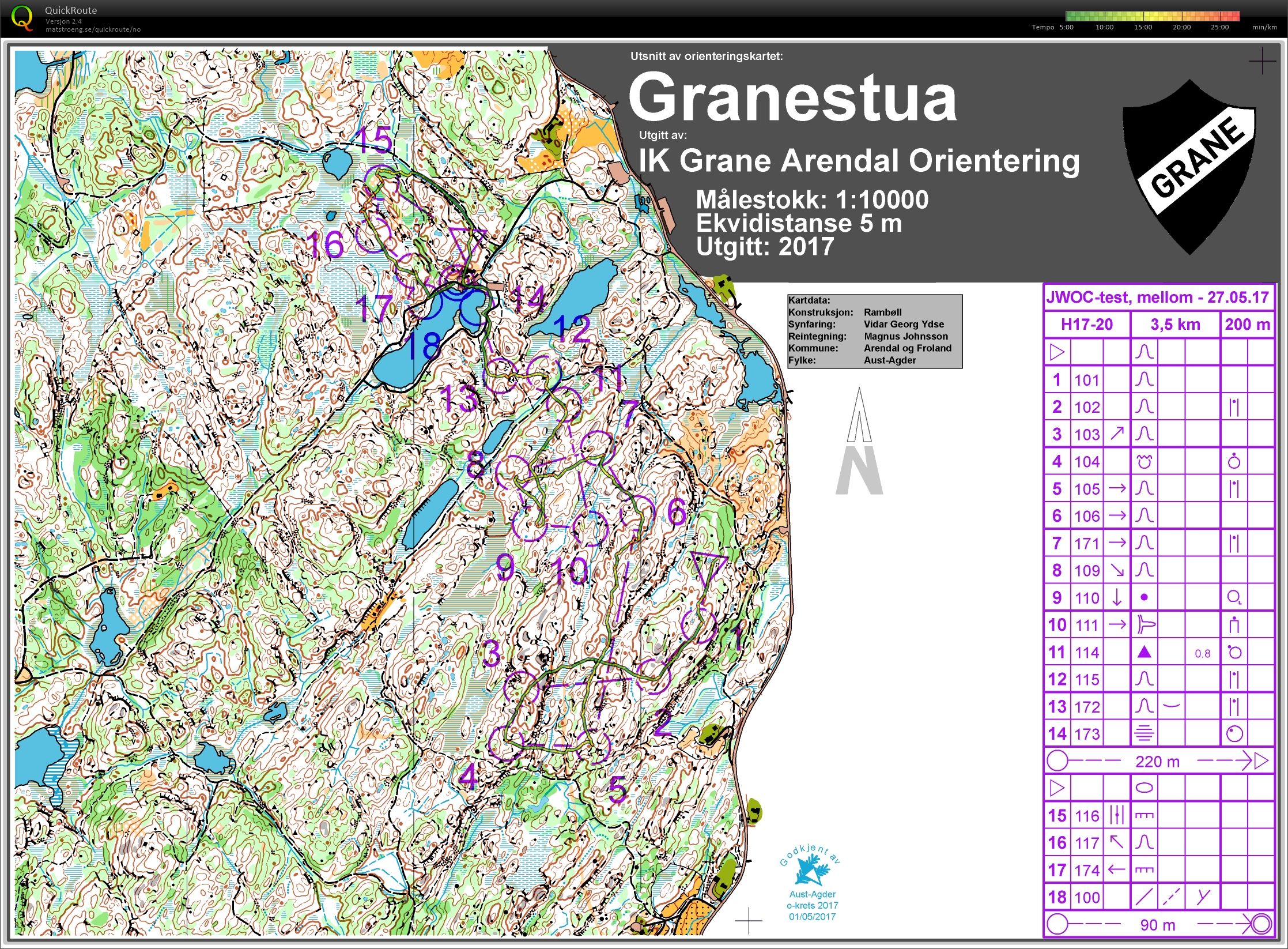Select the JWOC-test, mellom - 27.05.17 header
The height and width of the screenshot is (949, 1288).
click(x=1158, y=297)
